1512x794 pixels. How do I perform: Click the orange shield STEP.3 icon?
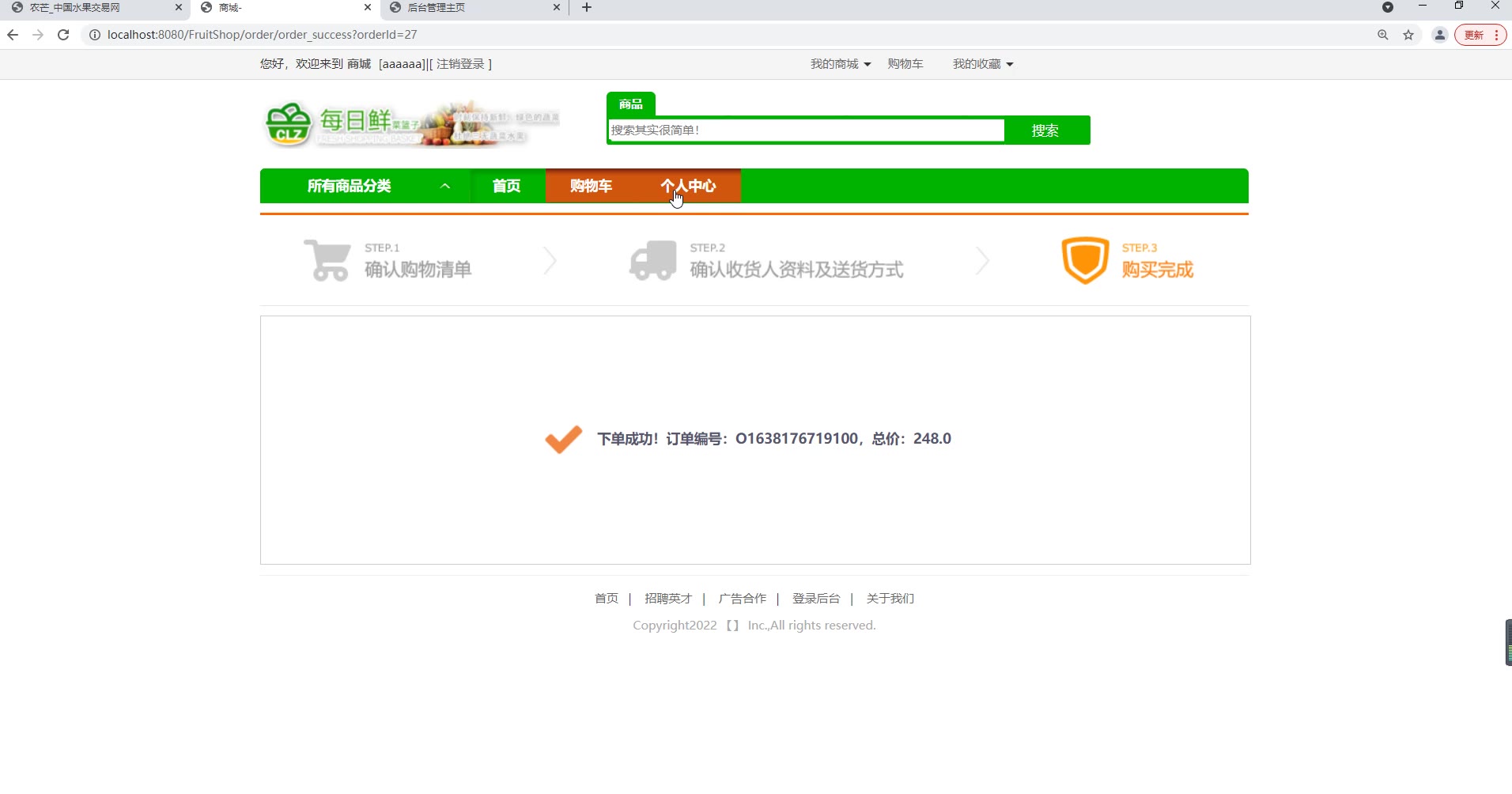click(x=1085, y=260)
